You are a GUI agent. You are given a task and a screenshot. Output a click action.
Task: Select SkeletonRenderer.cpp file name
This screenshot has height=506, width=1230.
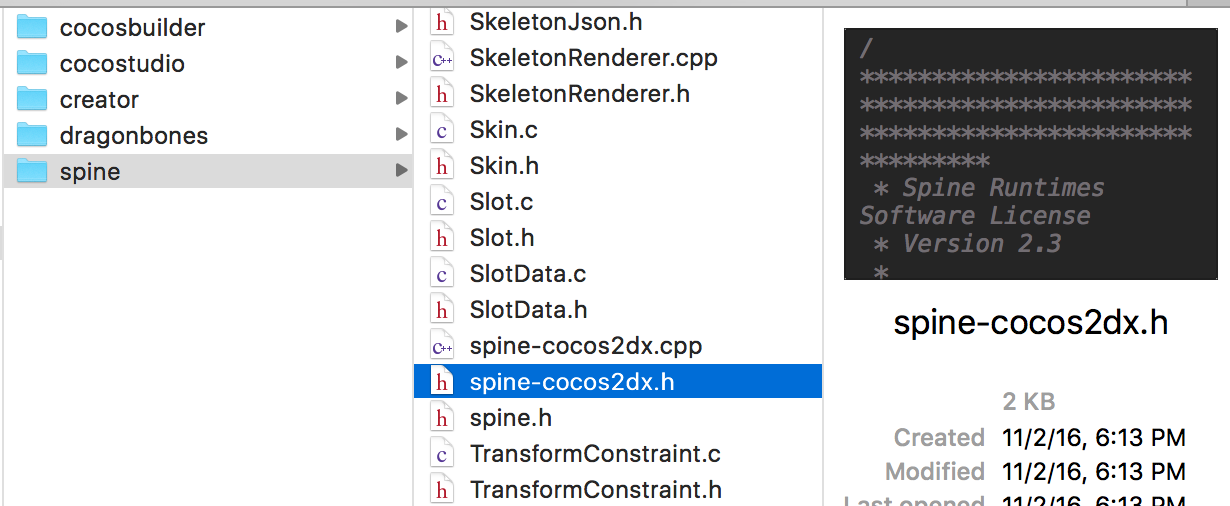(594, 58)
